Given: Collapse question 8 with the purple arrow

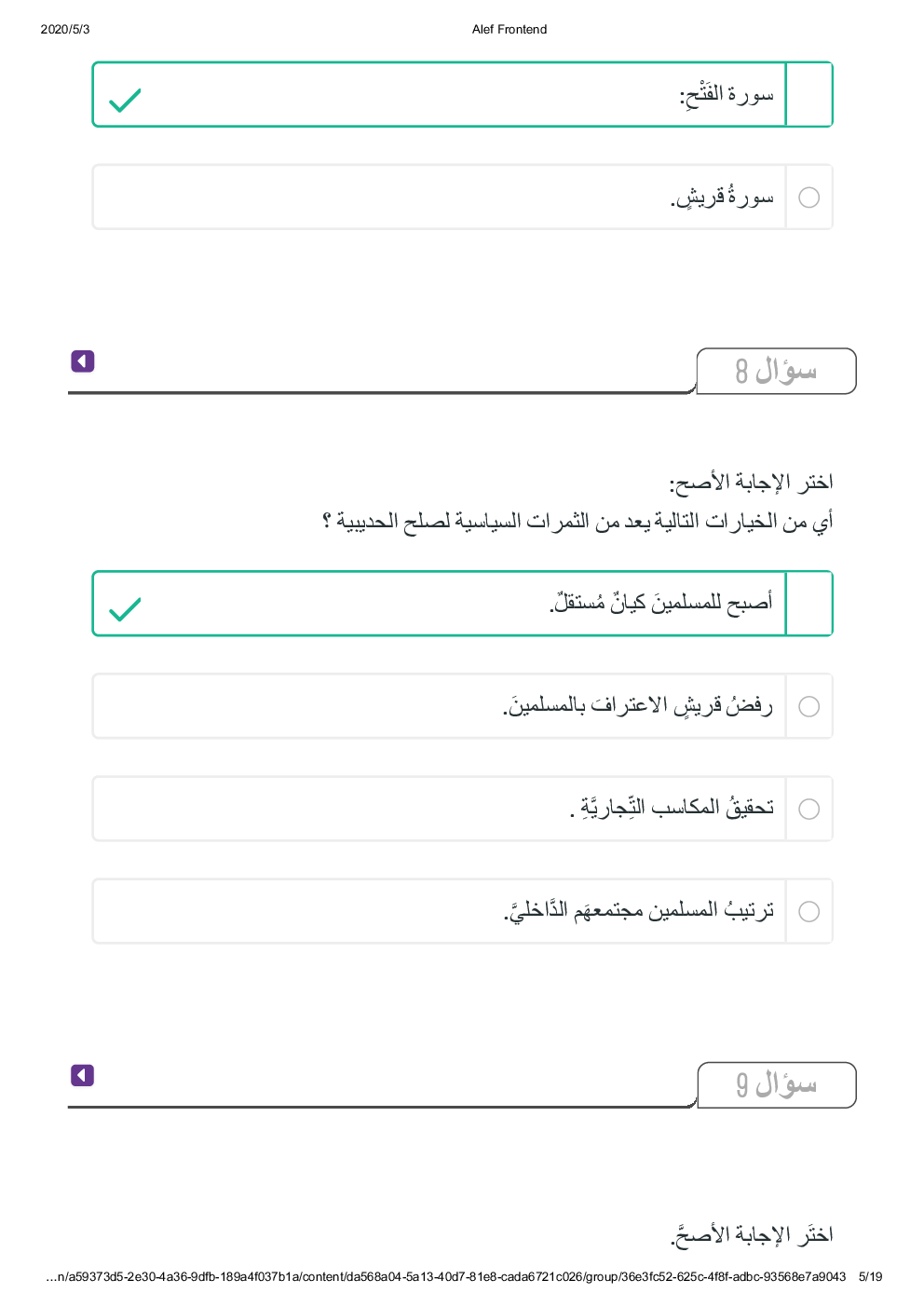Looking at the screenshot, I should tap(83, 361).
